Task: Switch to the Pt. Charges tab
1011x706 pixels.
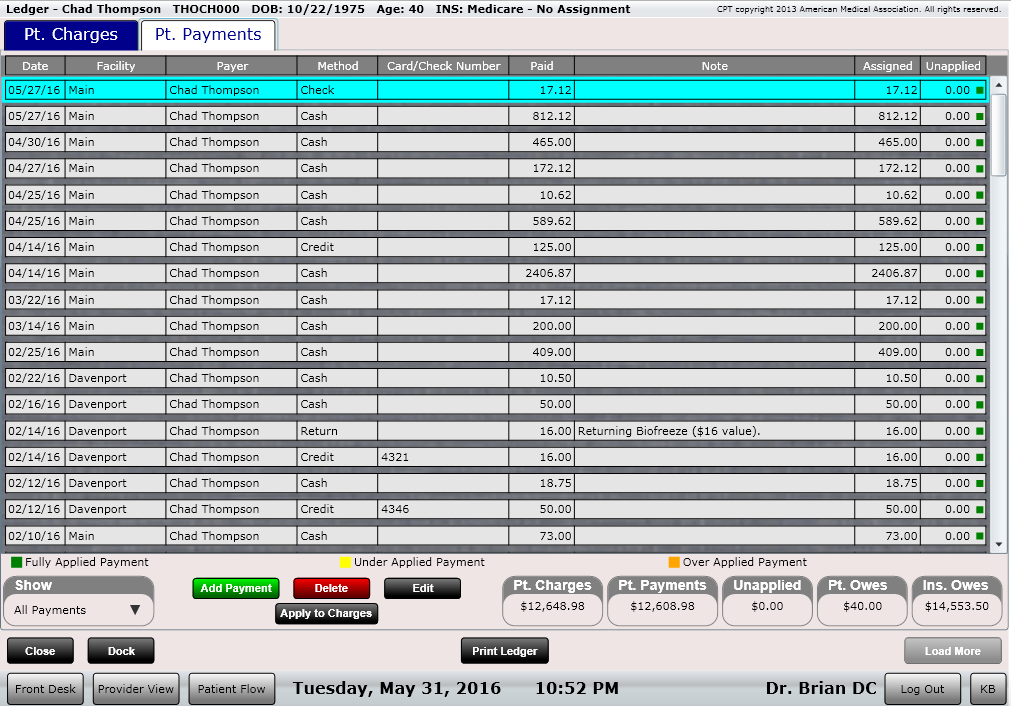Action: click(x=70, y=33)
